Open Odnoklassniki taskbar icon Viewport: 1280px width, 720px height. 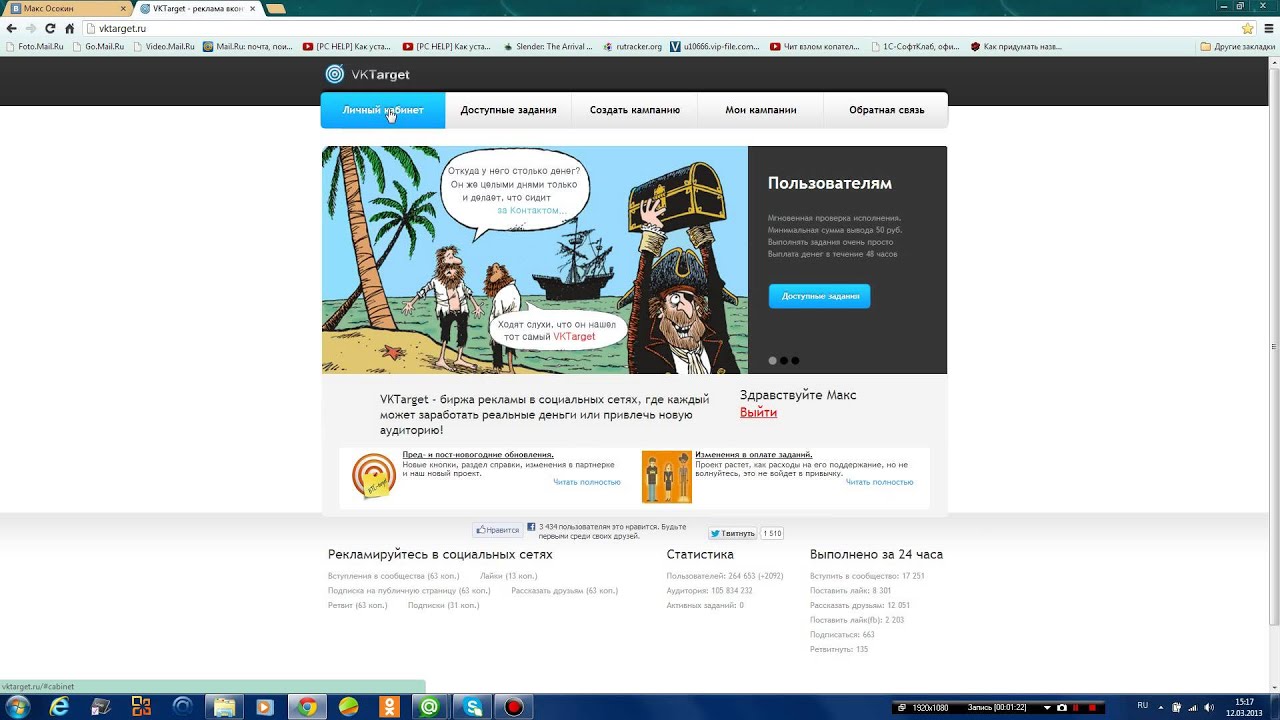pos(389,707)
